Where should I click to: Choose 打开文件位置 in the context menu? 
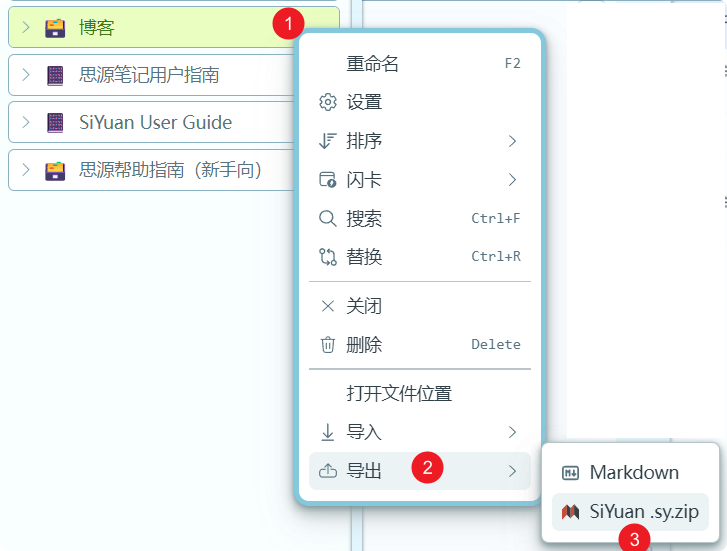coord(420,394)
